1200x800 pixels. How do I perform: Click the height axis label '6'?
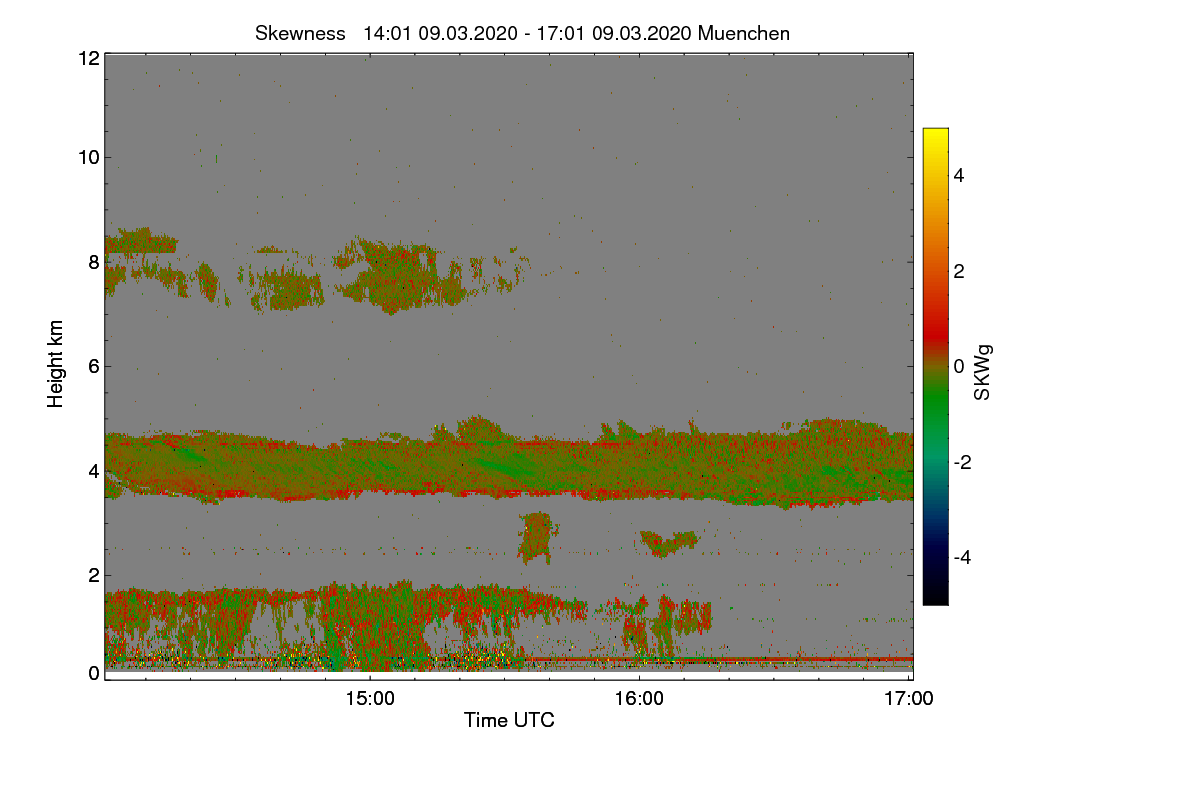coord(94,366)
